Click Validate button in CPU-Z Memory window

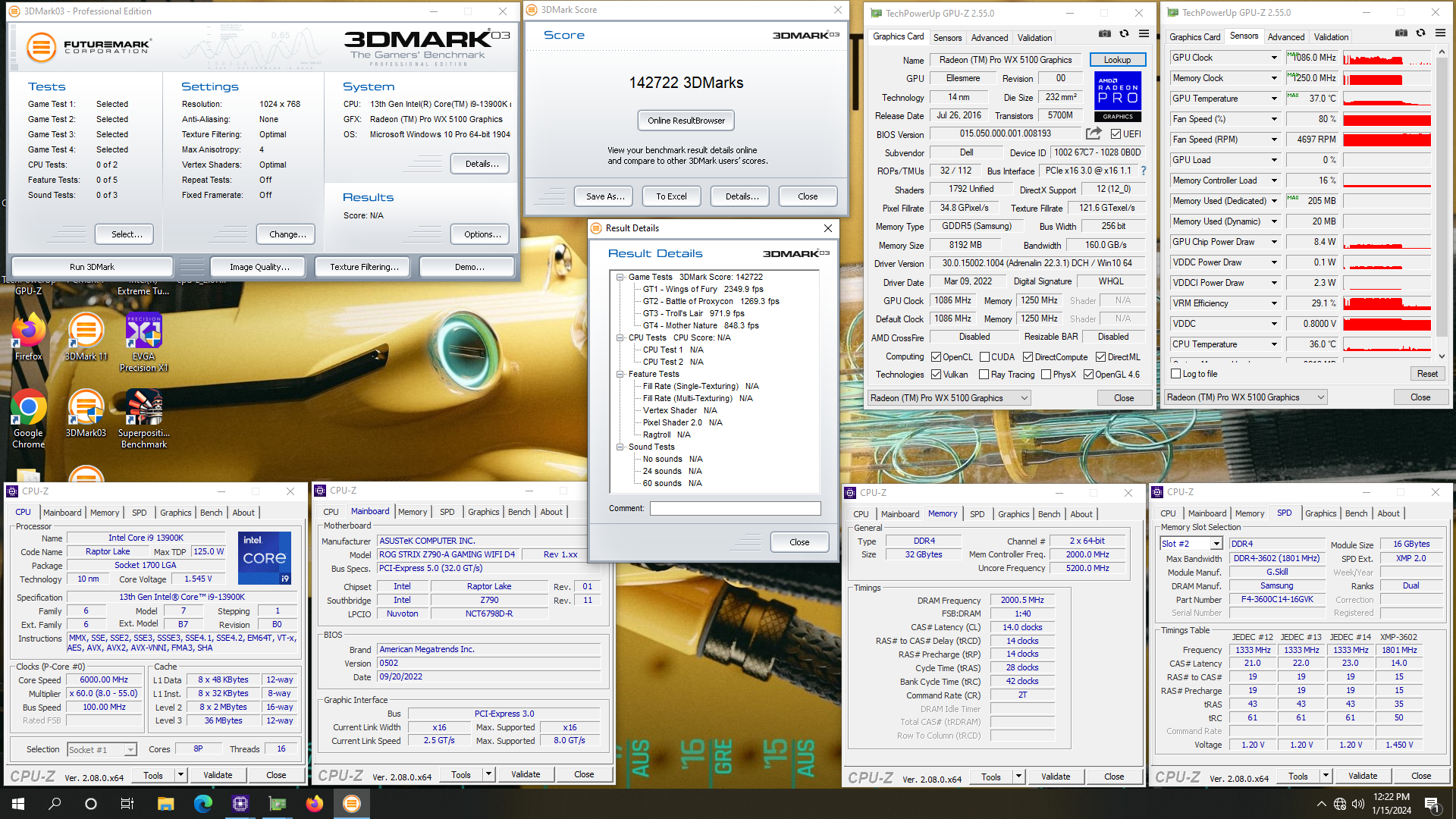click(x=1056, y=777)
